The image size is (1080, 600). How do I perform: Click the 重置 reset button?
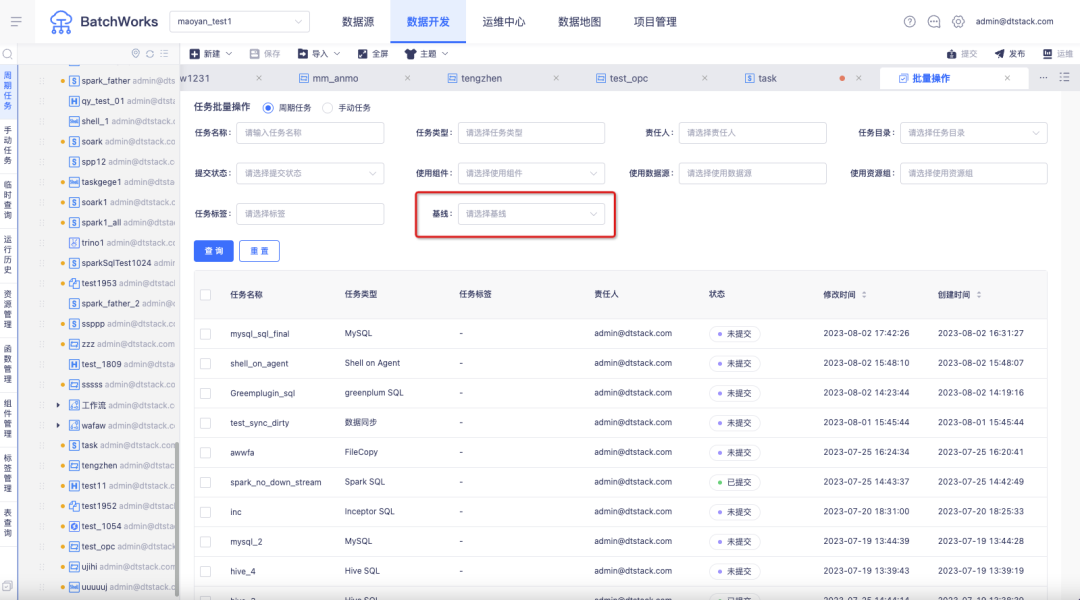coord(259,251)
